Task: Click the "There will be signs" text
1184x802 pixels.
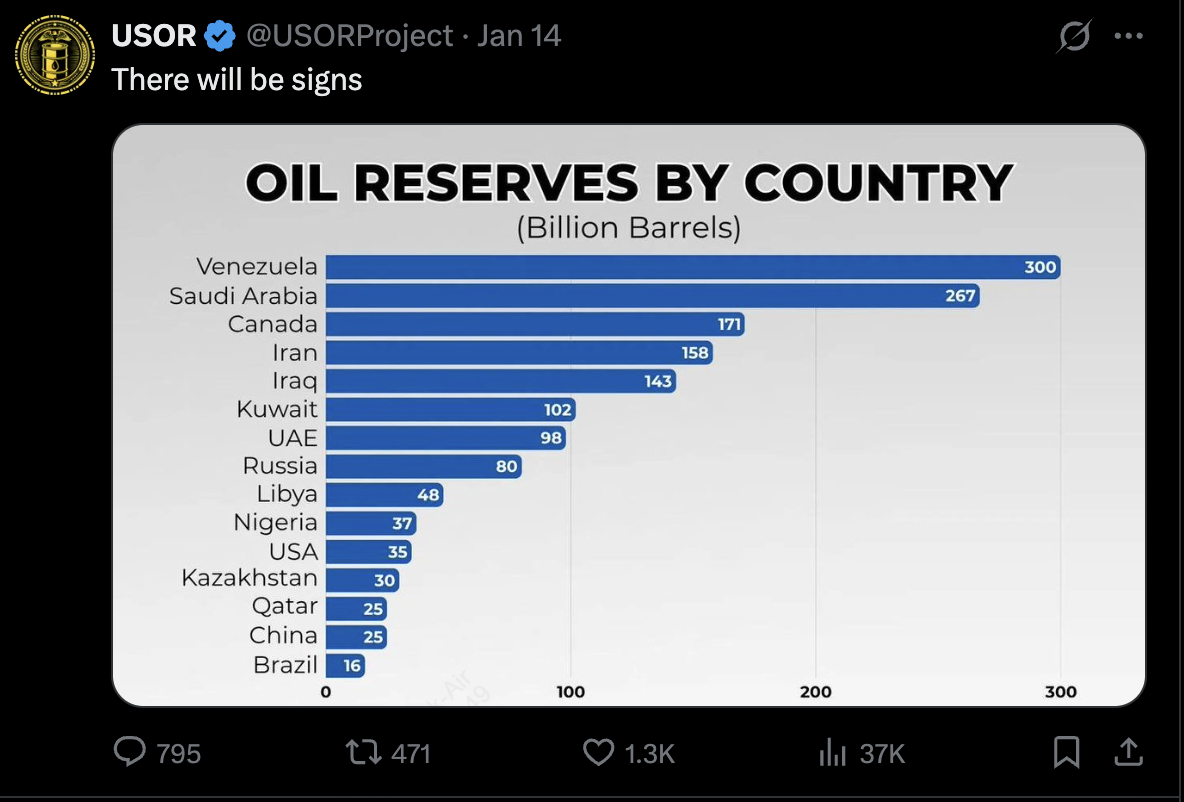Action: [x=237, y=79]
